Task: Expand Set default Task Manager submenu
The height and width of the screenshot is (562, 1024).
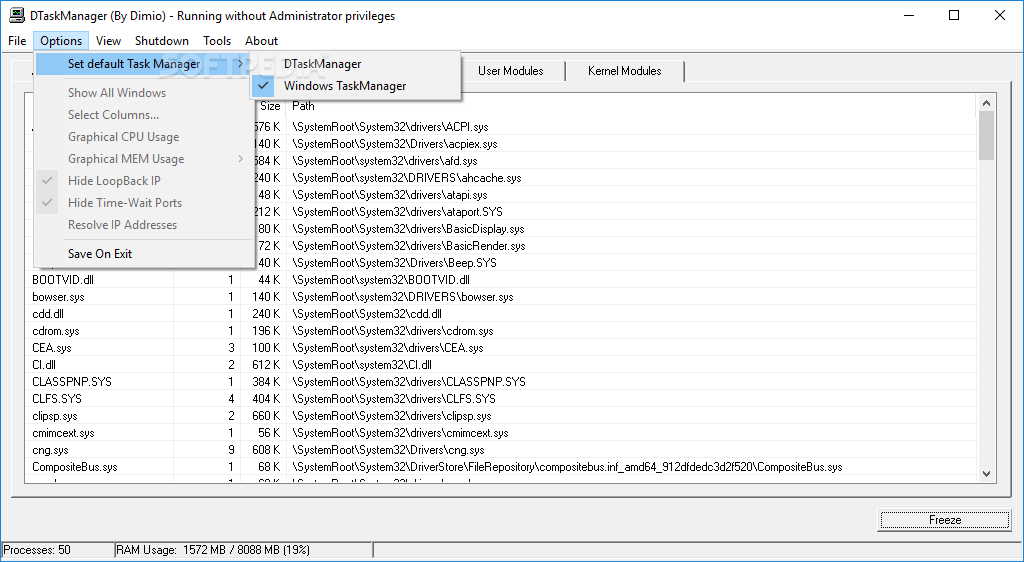Action: click(144, 64)
